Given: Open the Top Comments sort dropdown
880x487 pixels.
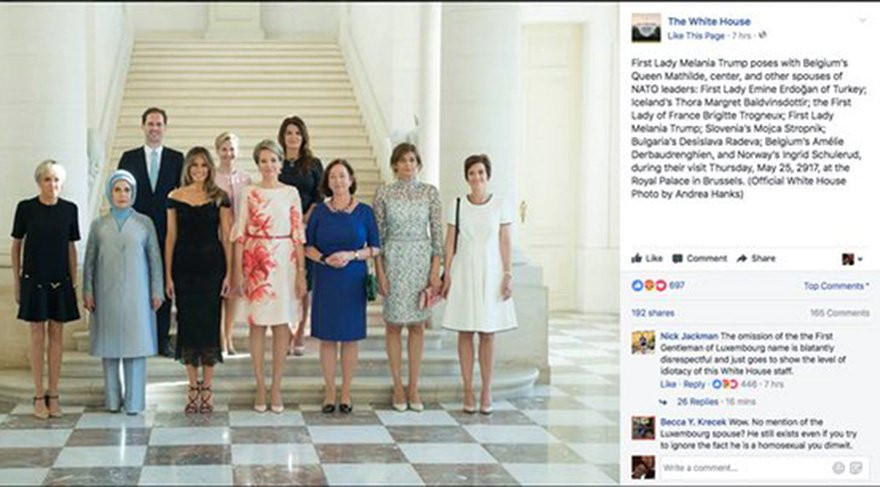Looking at the screenshot, I should (836, 286).
